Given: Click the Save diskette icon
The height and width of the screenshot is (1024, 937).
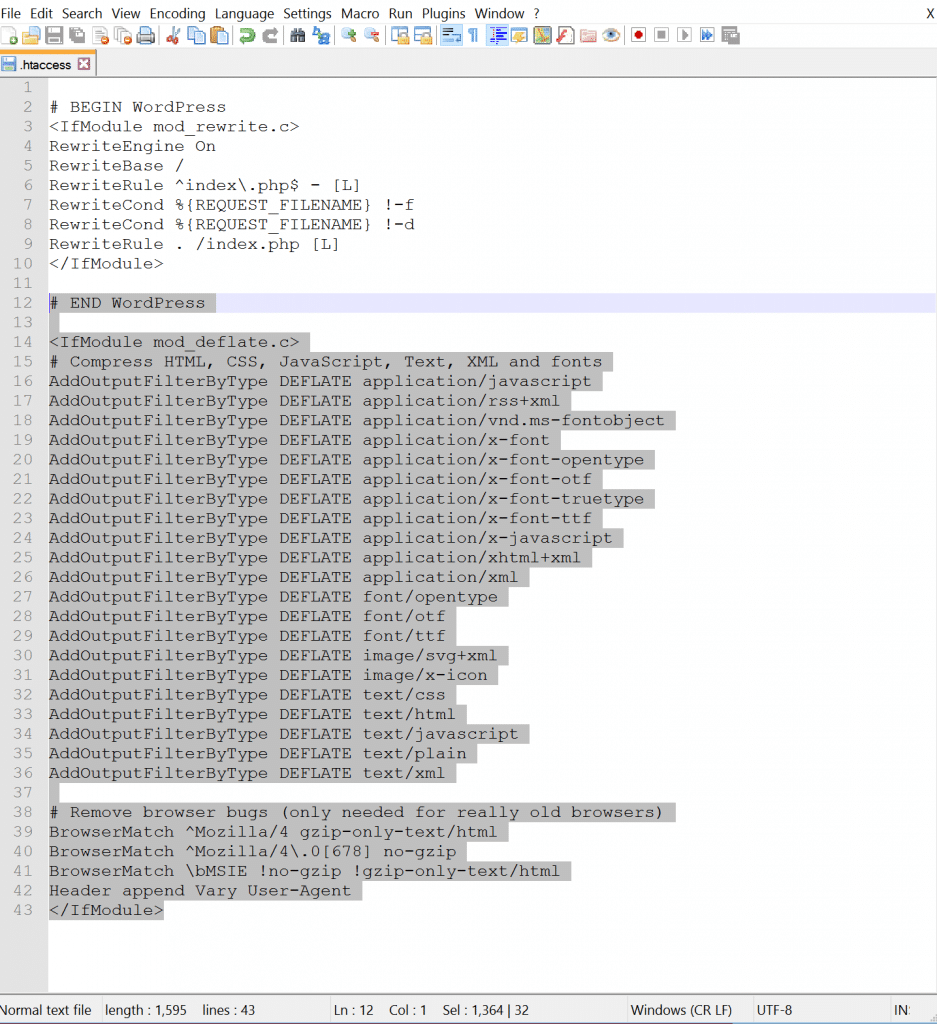Looking at the screenshot, I should point(54,35).
